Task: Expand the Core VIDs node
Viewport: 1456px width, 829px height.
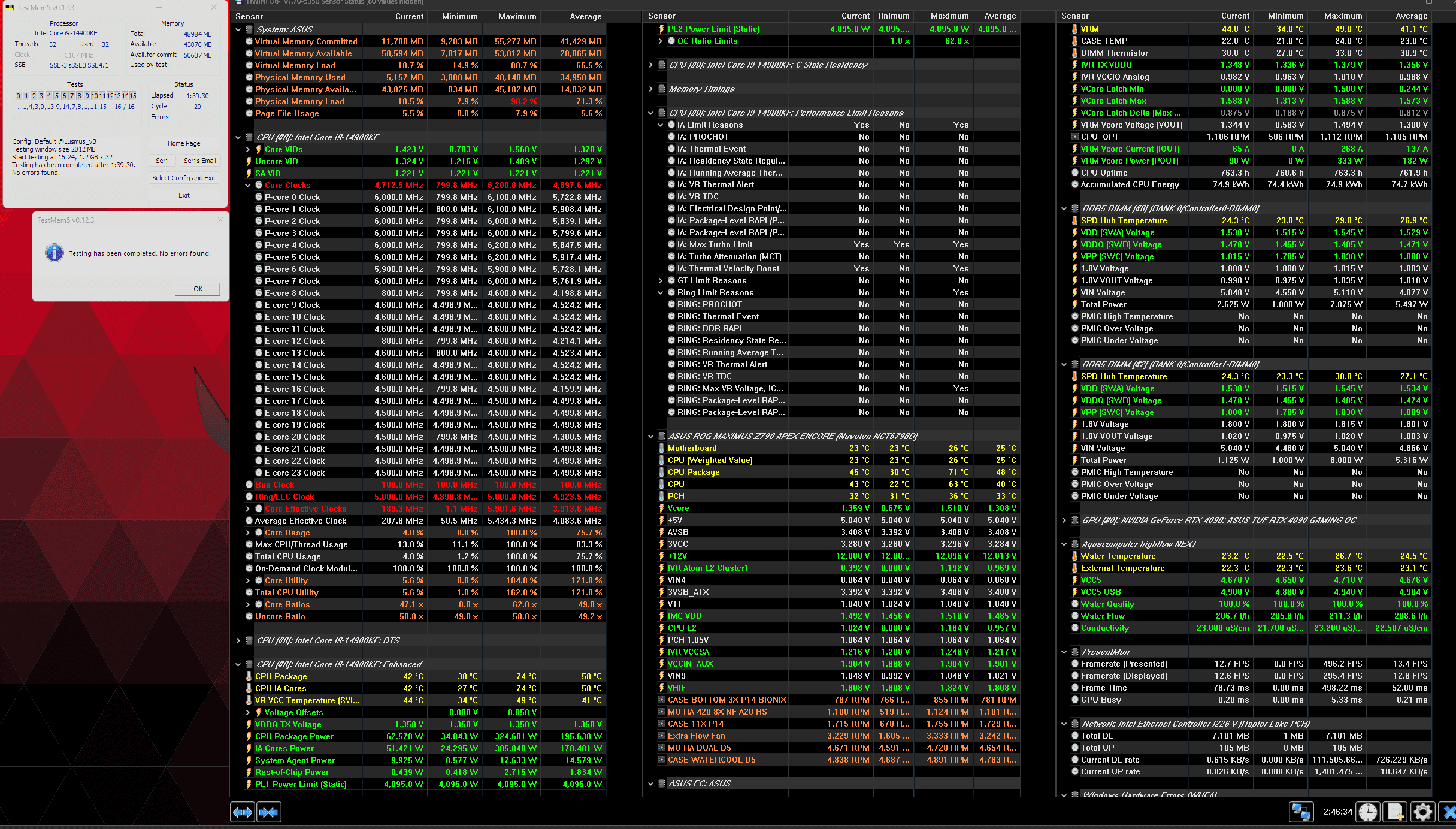Action: [248, 149]
